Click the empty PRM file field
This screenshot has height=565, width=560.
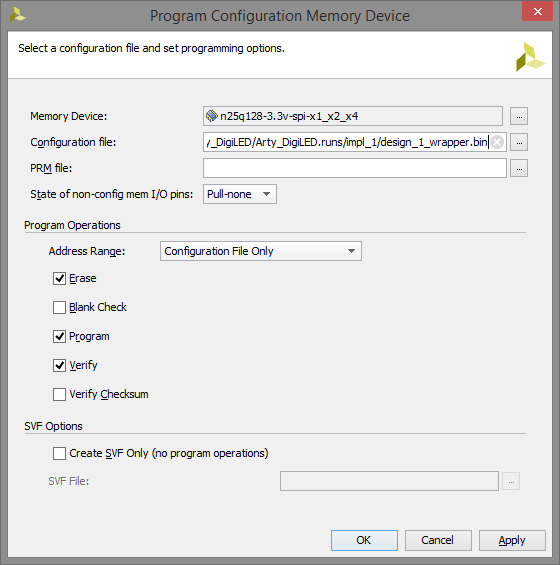[355, 168]
